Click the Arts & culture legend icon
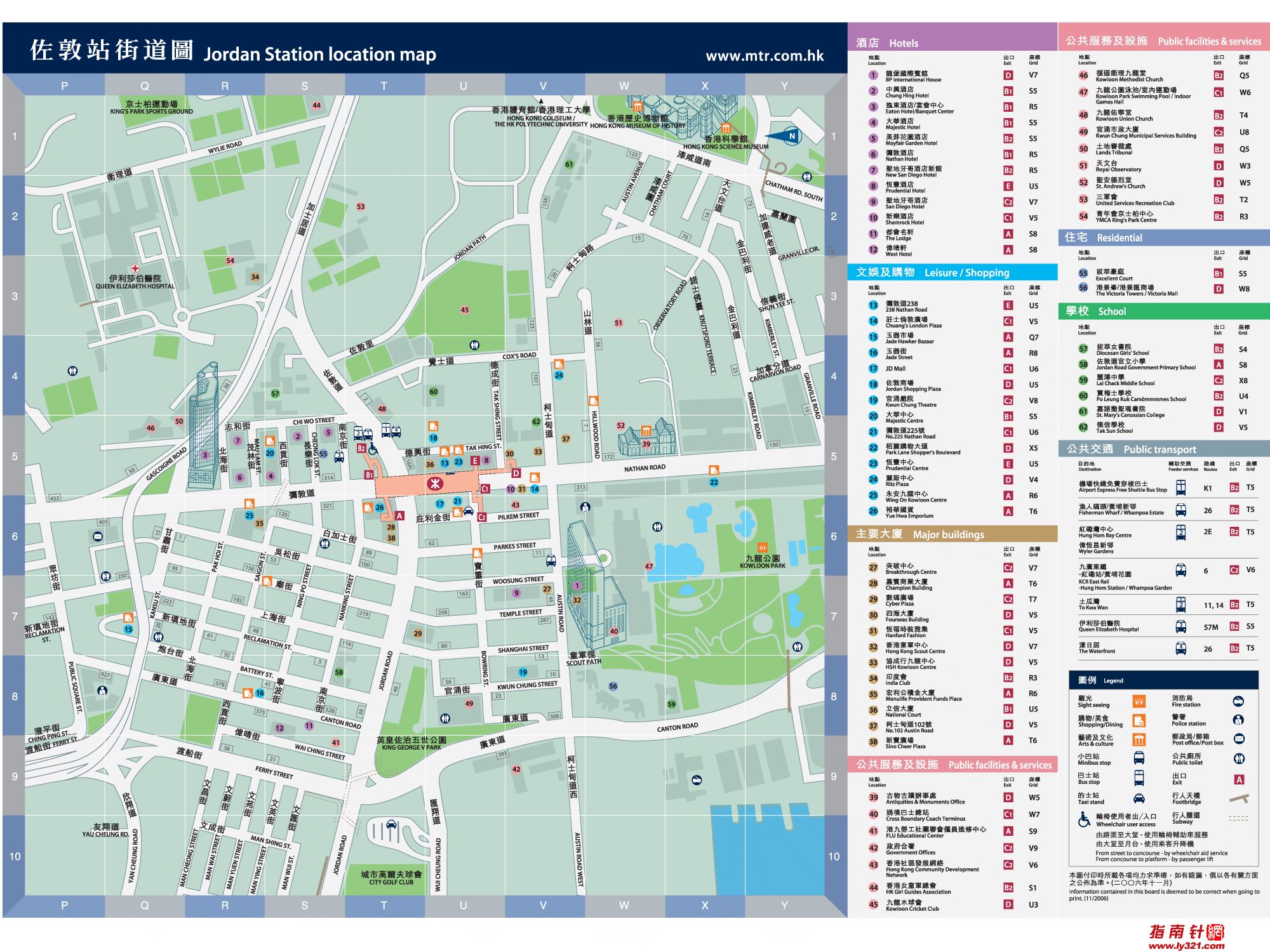 click(x=1139, y=739)
